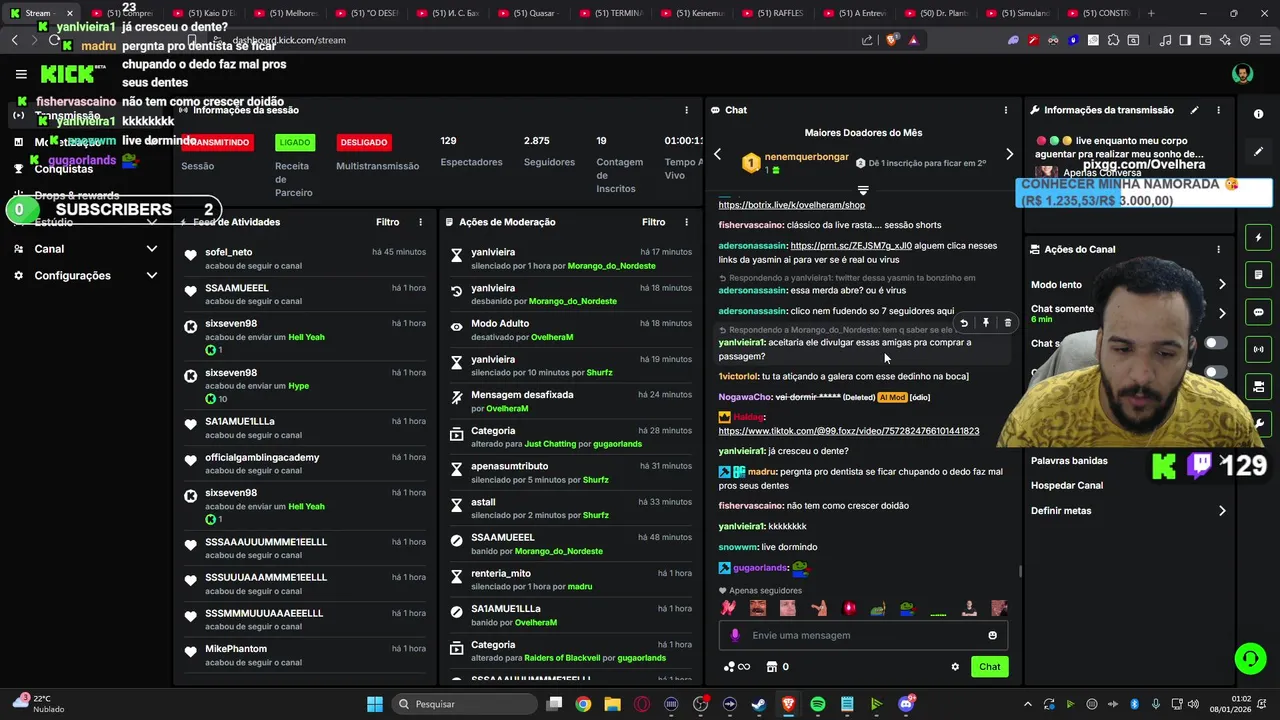1280x720 pixels.
Task: Open the prnt.sc link from adersonassasin
Action: (x=851, y=245)
